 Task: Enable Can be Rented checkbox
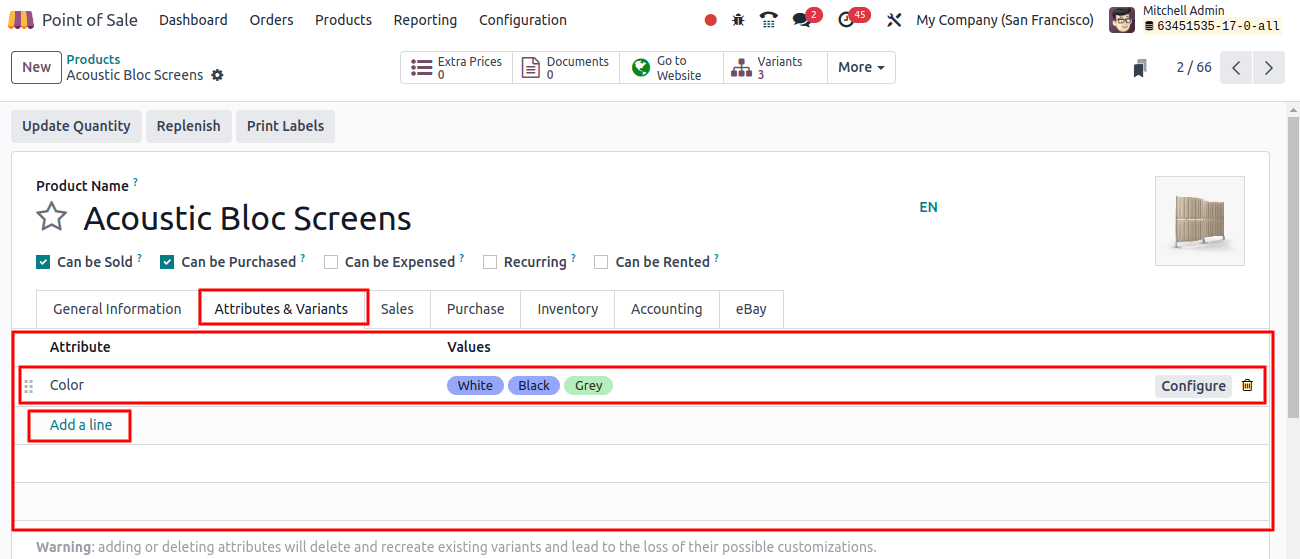coord(601,262)
